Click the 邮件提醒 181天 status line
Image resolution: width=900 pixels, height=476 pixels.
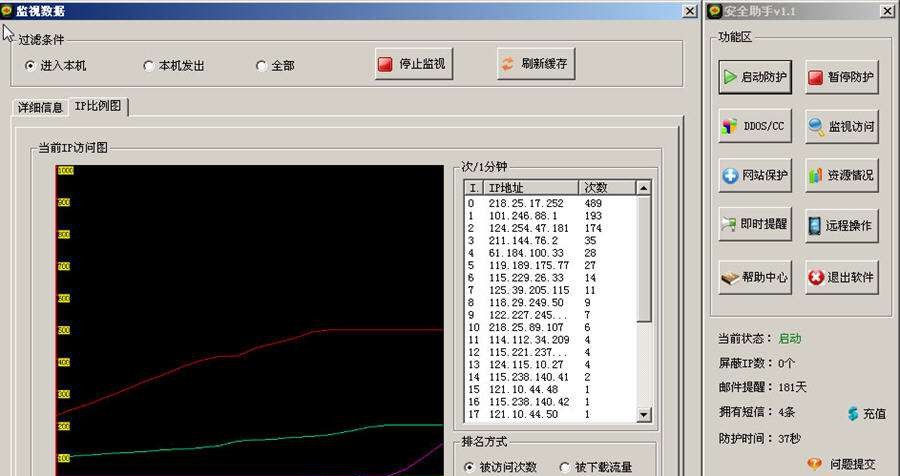click(x=763, y=388)
